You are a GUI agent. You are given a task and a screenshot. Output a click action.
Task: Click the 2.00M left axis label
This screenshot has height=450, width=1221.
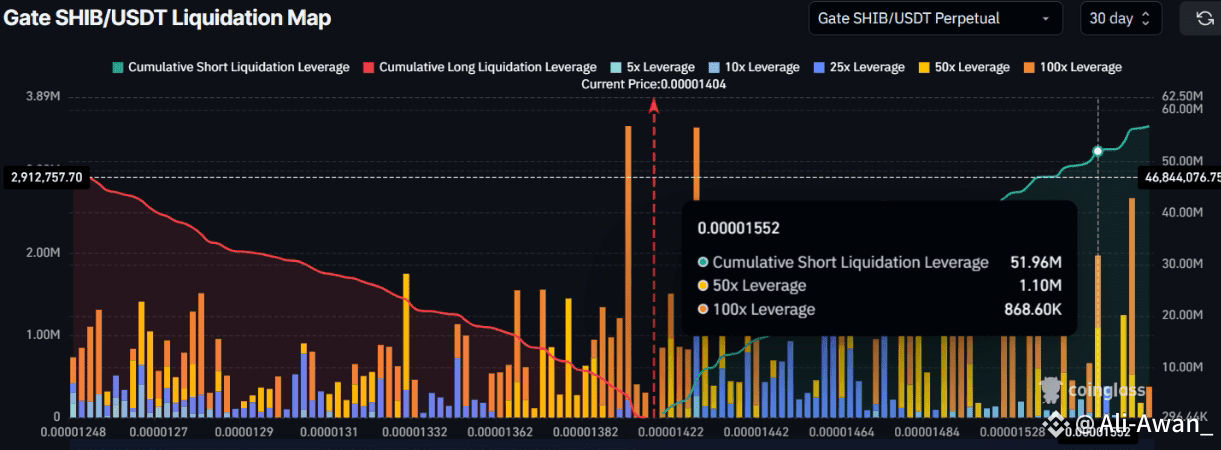point(43,253)
